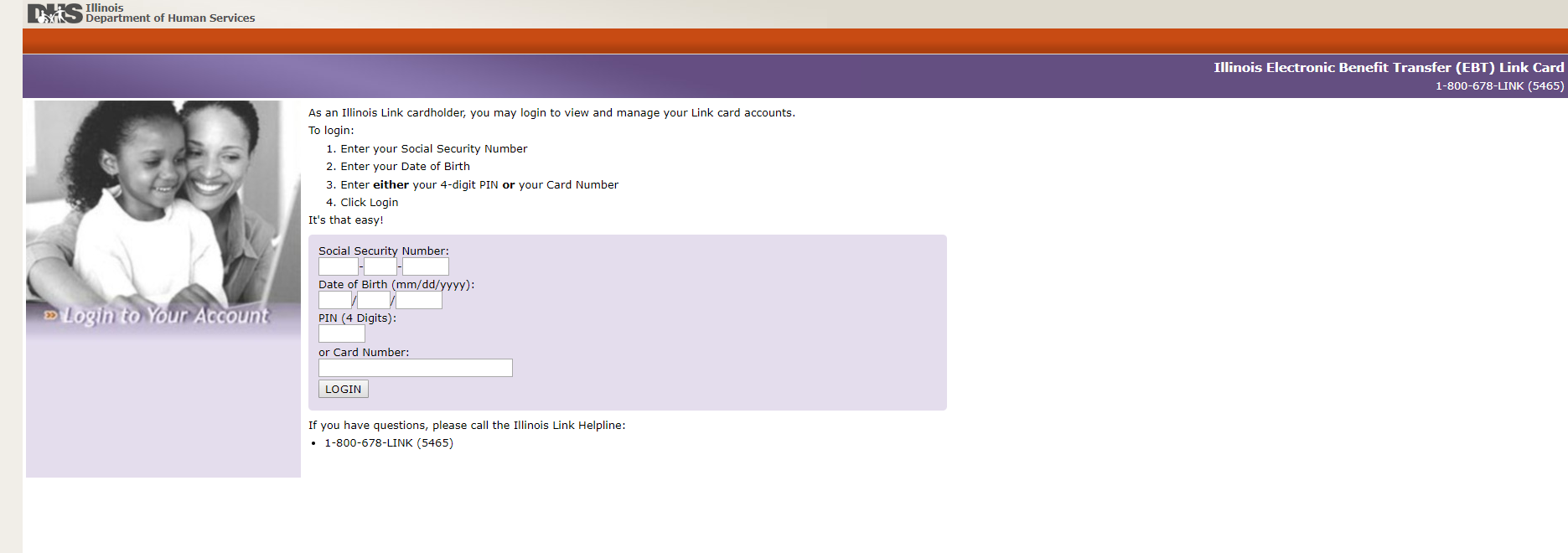Click the Date of Birth (mm/dd/yyyy) label
1568x553 pixels.
point(396,284)
